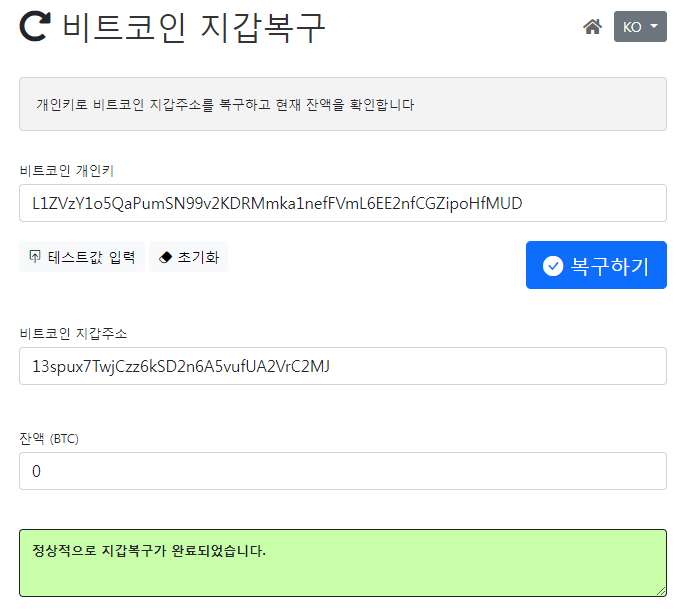Click the 잔액 (BTC) label
Image resolution: width=680 pixels, height=611 pixels.
point(49,438)
